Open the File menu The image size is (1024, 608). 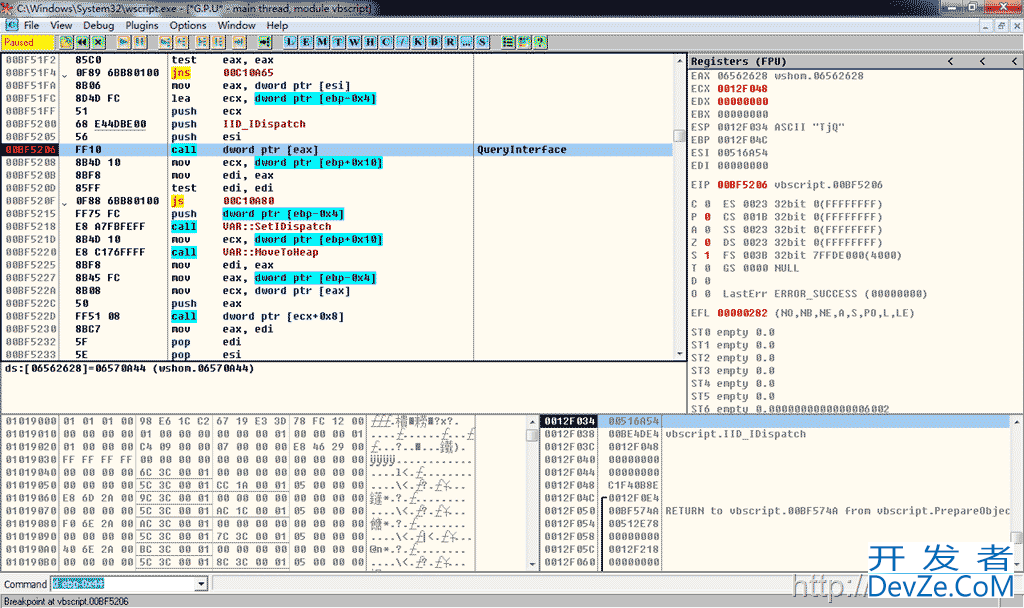point(31,25)
